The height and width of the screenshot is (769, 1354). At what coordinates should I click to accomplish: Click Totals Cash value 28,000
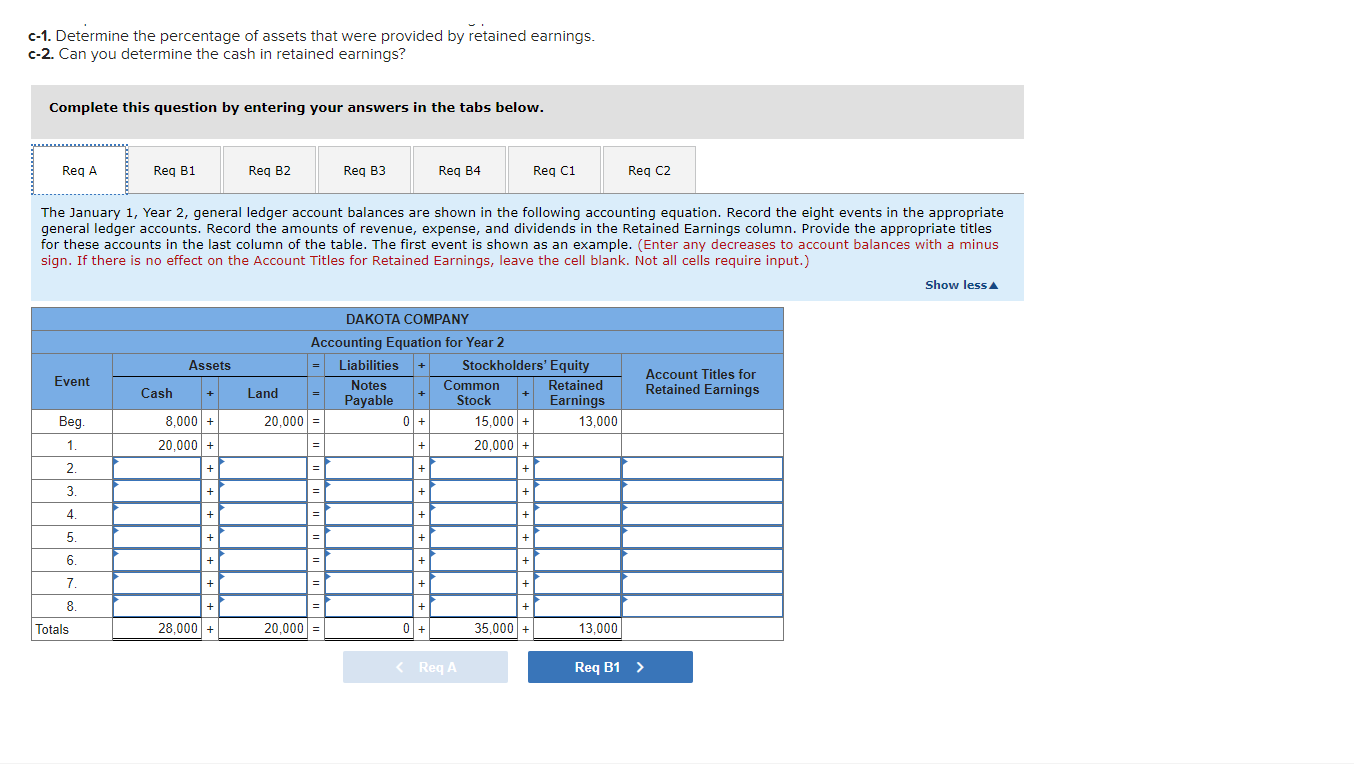[178, 629]
